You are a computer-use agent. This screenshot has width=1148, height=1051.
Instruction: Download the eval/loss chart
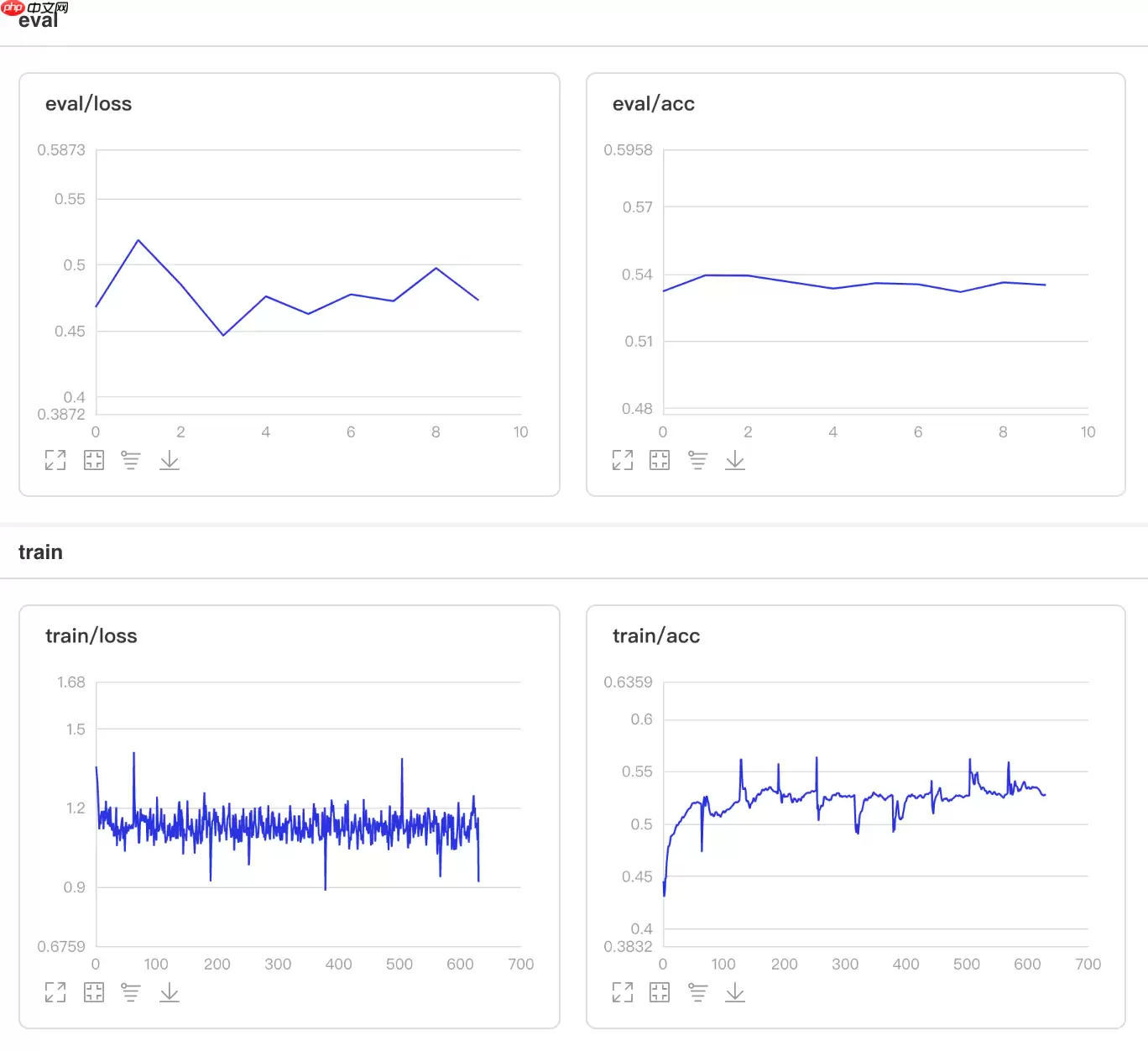coord(170,460)
